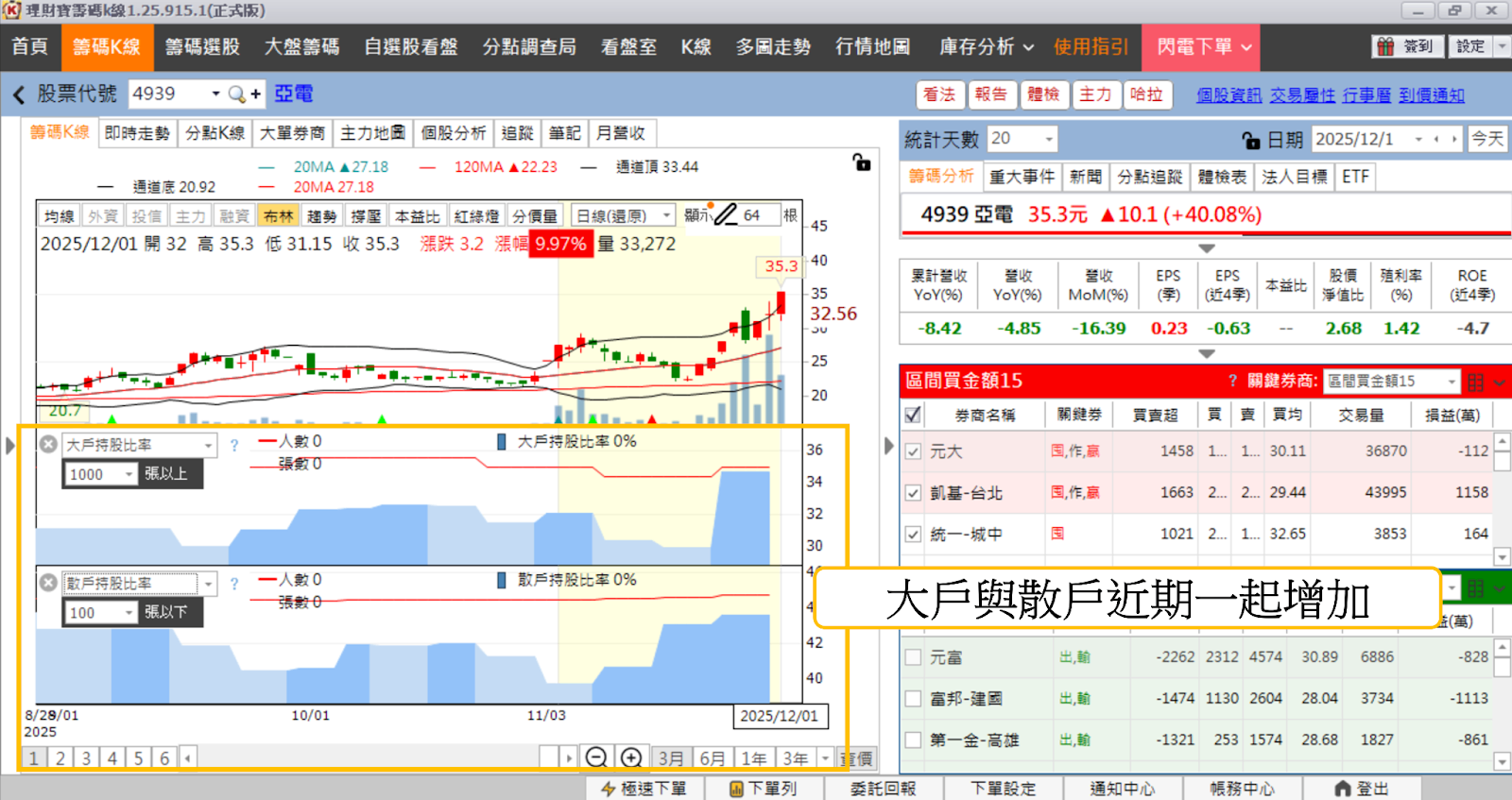
Task: Toggle the 布林 indicator button
Action: point(278,216)
